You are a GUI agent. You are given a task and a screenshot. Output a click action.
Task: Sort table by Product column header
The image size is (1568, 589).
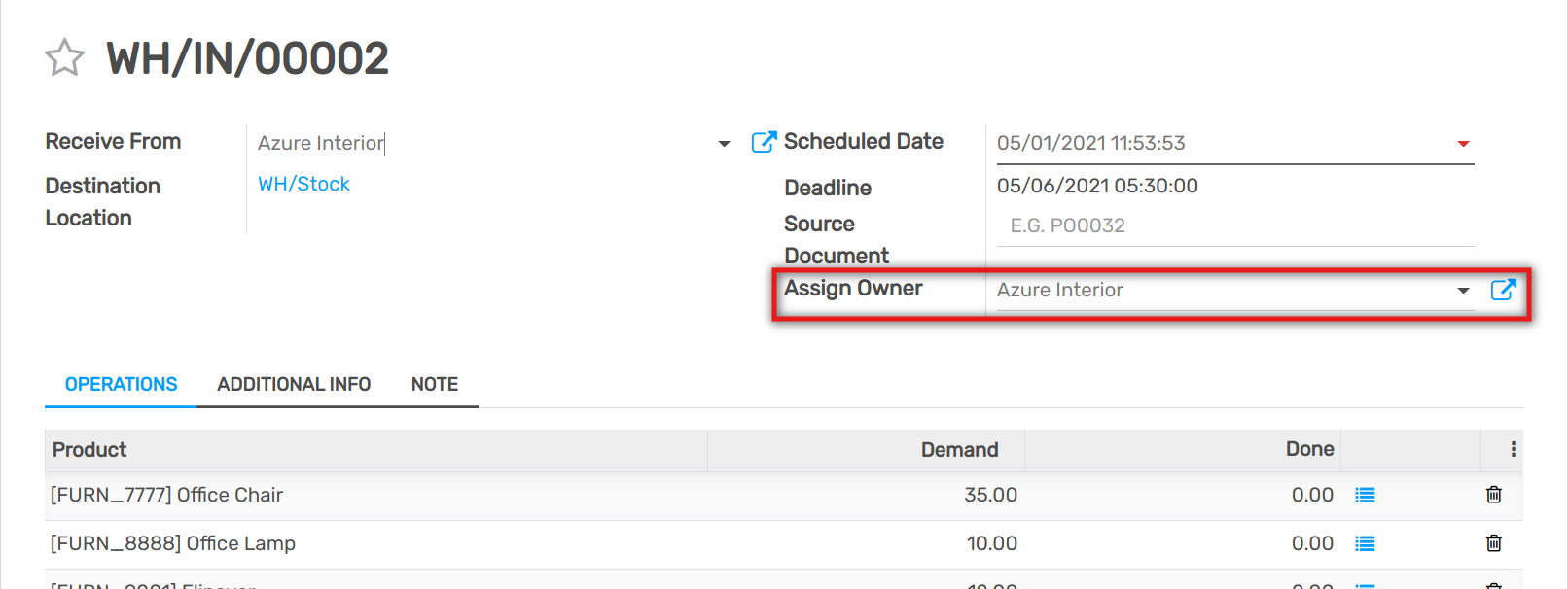point(89,449)
